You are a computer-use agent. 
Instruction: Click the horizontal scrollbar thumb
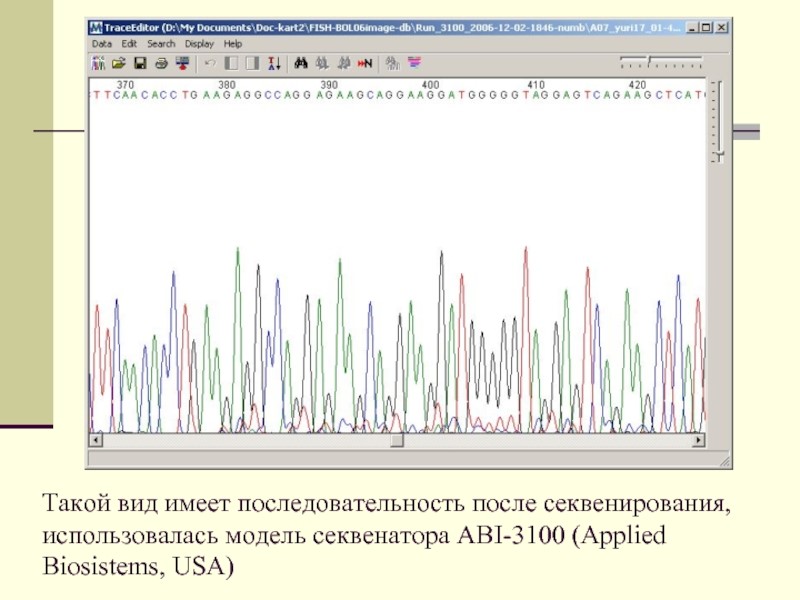[x=397, y=440]
